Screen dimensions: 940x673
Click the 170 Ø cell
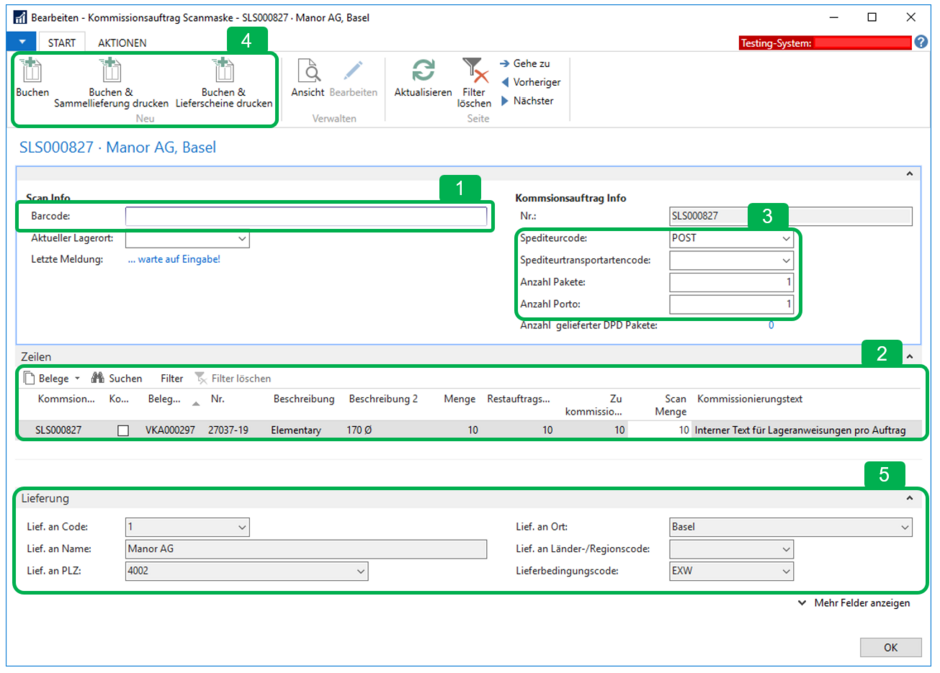pos(359,430)
